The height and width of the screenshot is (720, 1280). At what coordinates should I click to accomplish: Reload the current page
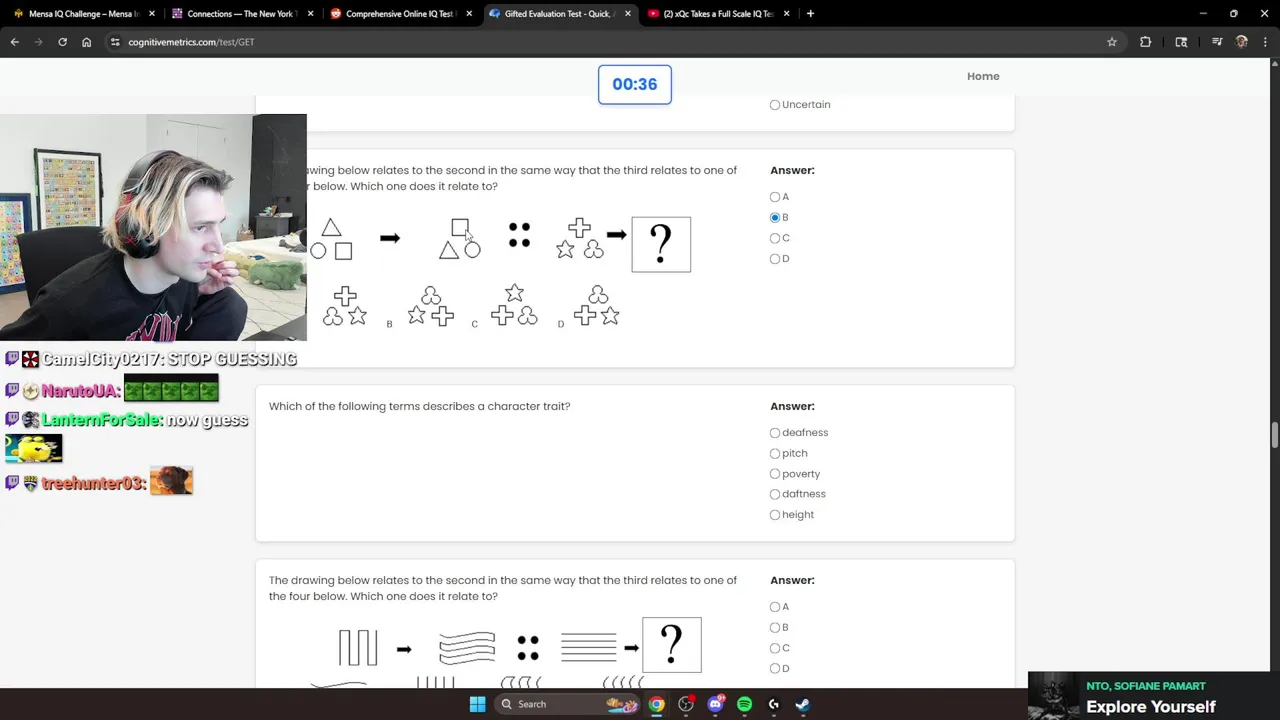coord(62,42)
